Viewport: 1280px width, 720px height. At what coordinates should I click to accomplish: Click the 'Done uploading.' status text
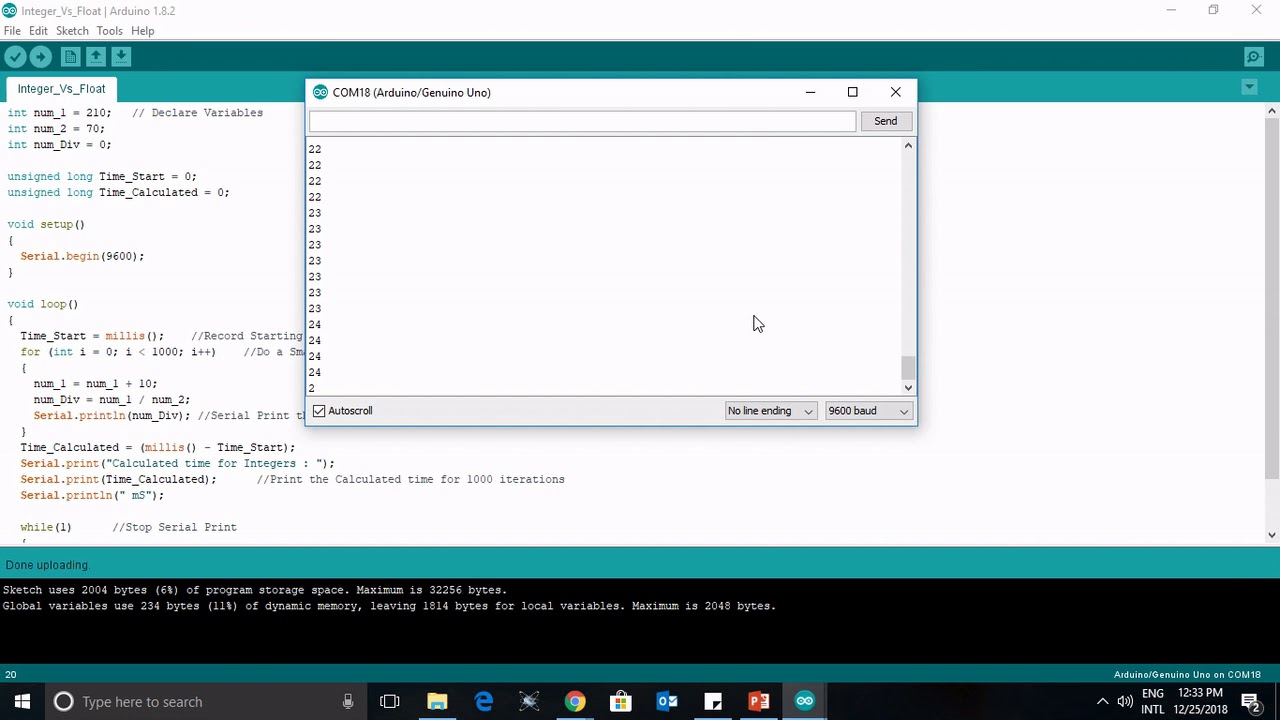coord(47,565)
